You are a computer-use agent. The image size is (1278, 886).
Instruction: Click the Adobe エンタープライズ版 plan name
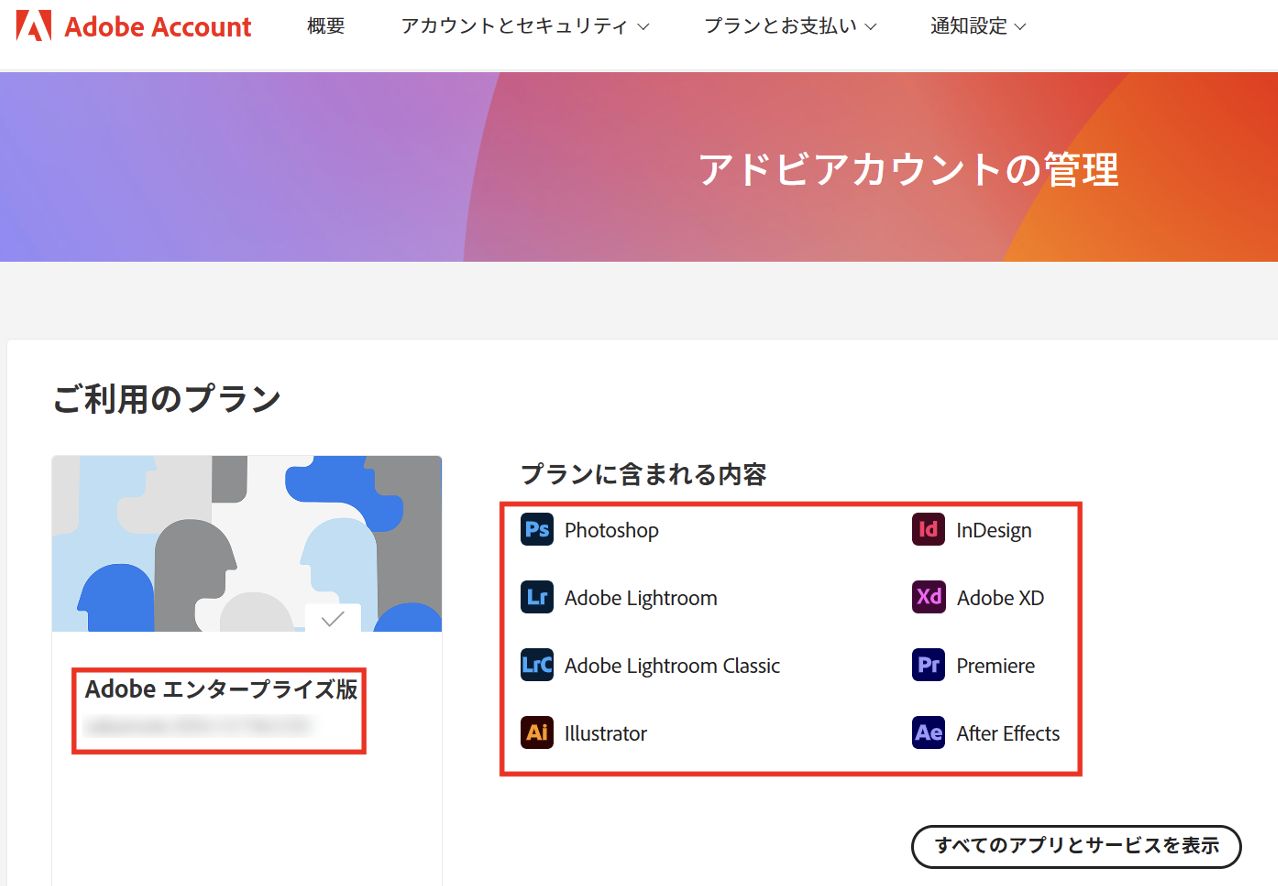click(221, 689)
